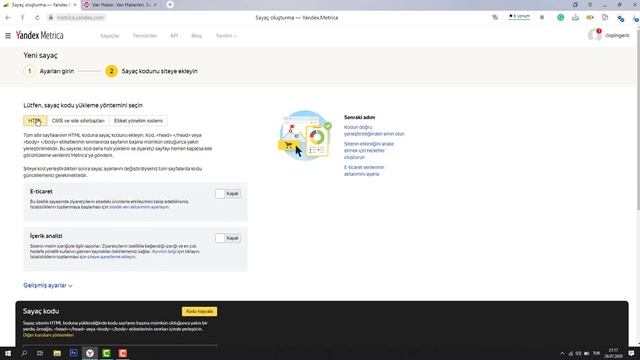
Task: Click the metrica.yandex.com address field
Action: tap(80, 18)
